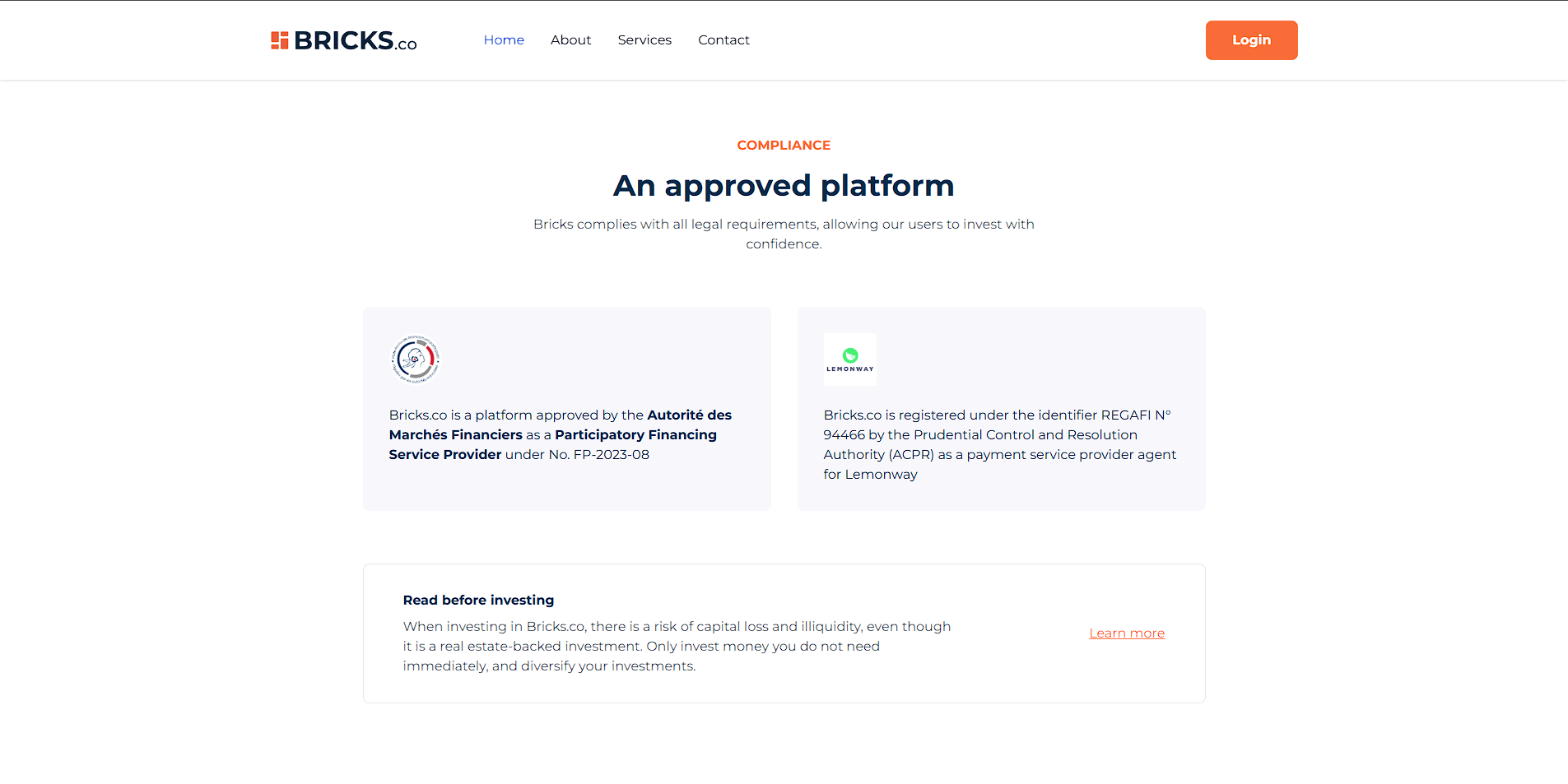Go to the About page
The height and width of the screenshot is (784, 1568).
pyautogui.click(x=570, y=39)
